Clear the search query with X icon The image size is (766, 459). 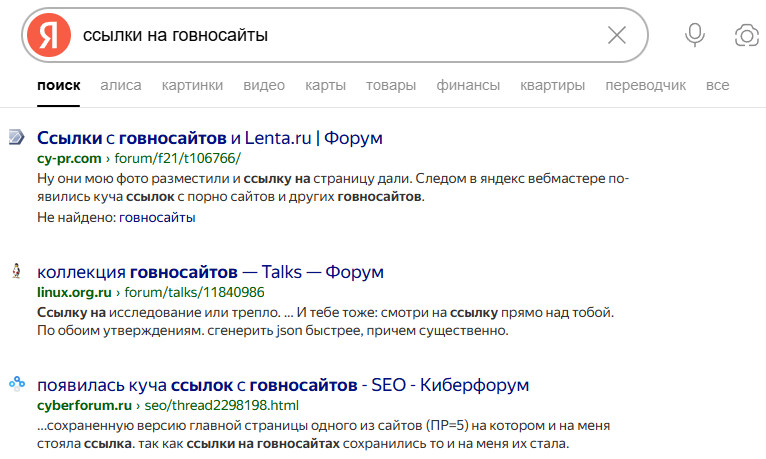tap(617, 36)
